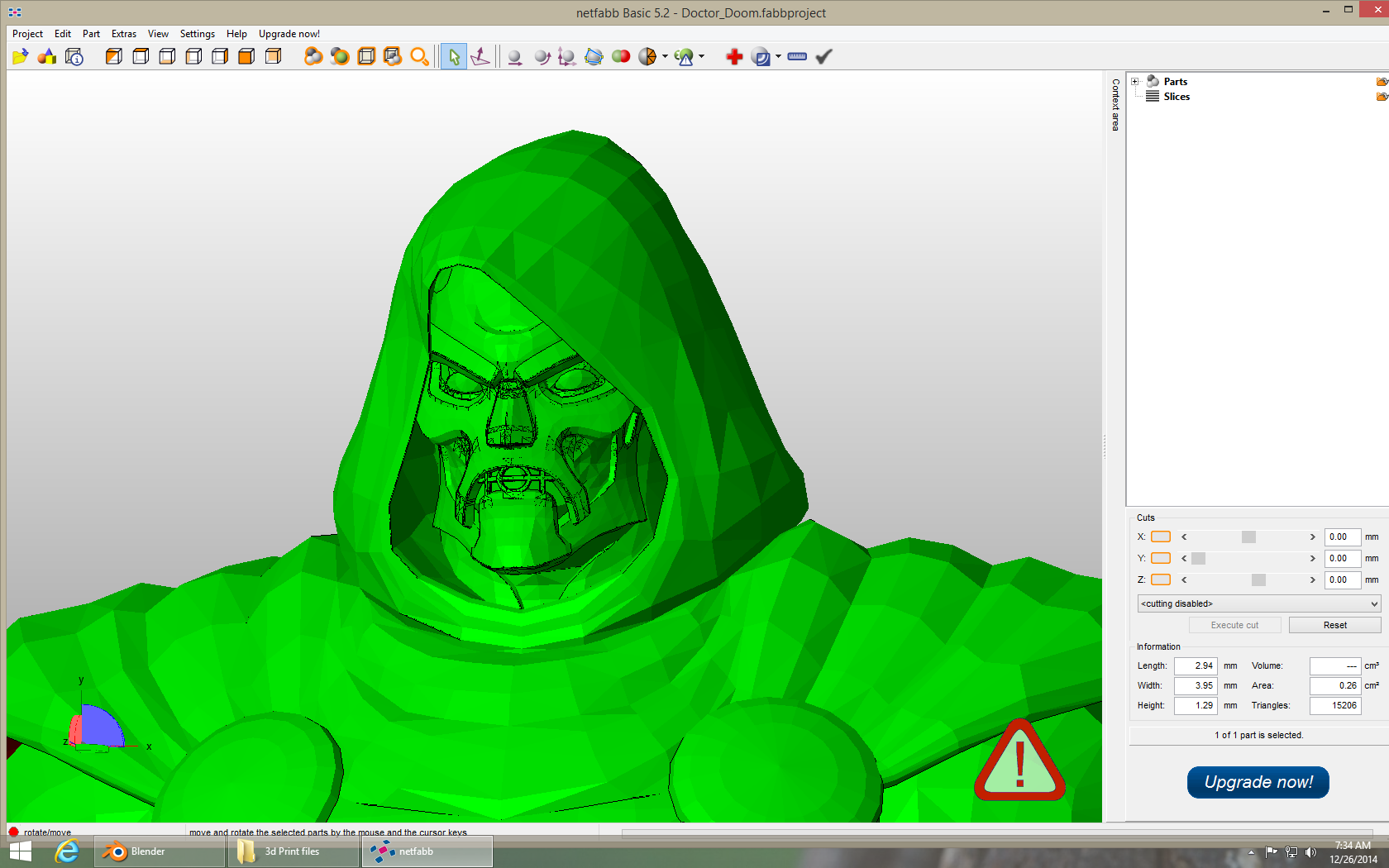Open the Windows Start button
This screenshot has width=1389, height=868.
21,851
